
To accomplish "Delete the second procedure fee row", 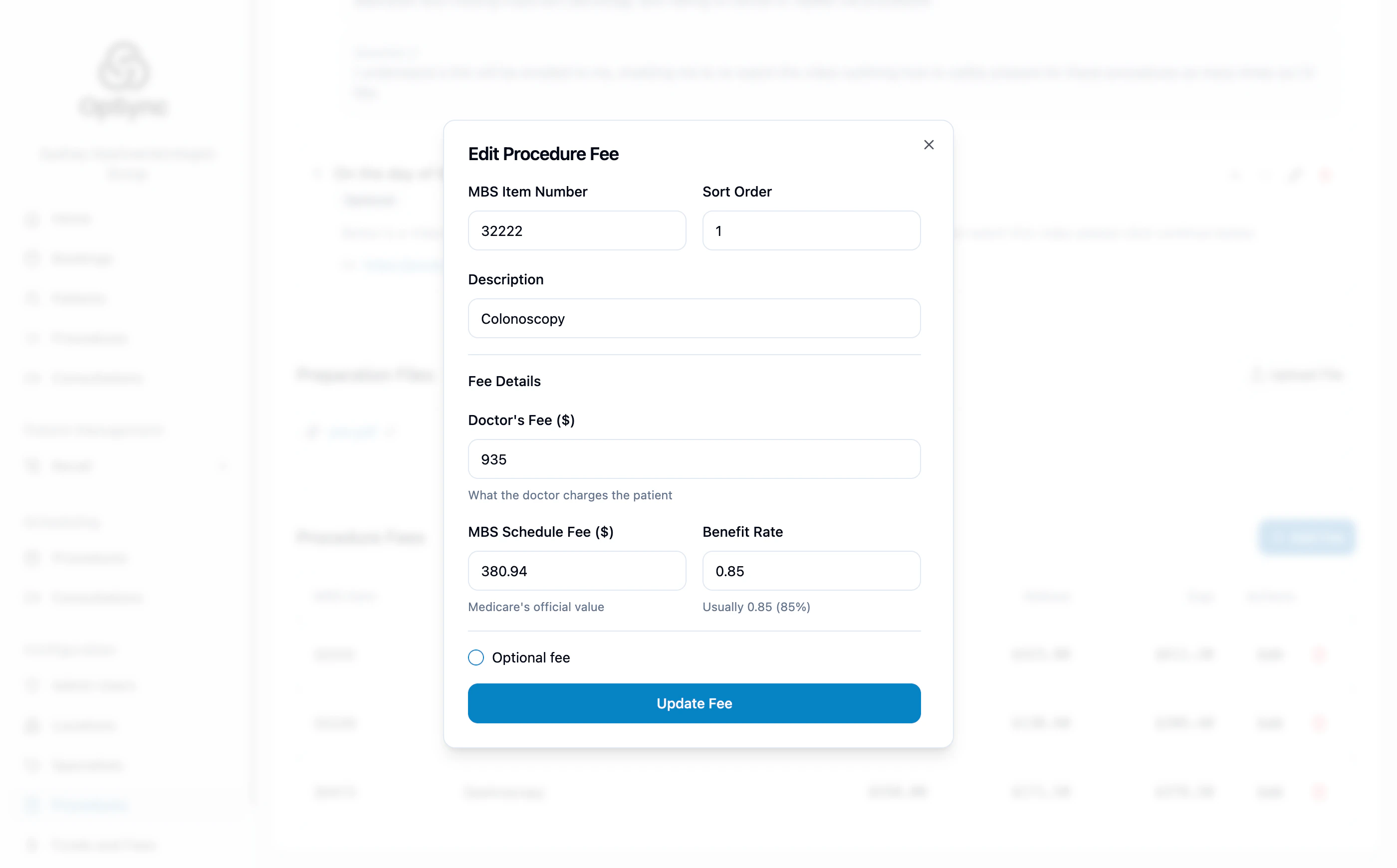I will tap(1320, 724).
